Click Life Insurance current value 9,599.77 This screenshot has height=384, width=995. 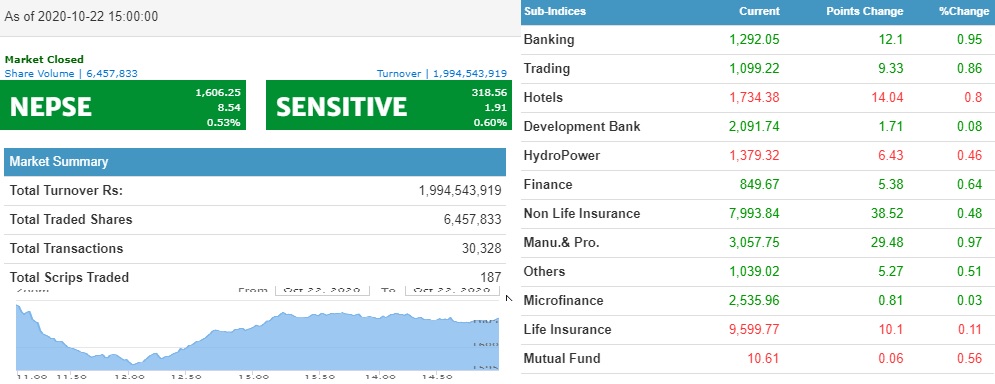coord(754,329)
